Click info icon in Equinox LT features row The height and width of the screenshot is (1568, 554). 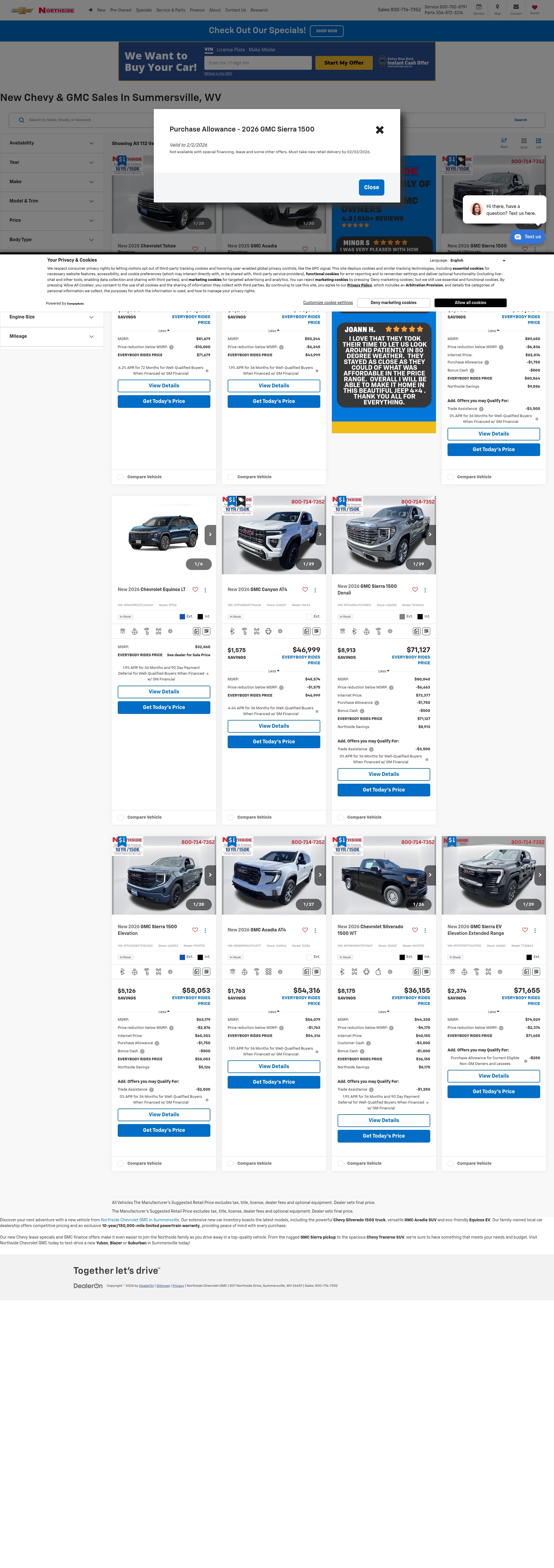[x=170, y=631]
